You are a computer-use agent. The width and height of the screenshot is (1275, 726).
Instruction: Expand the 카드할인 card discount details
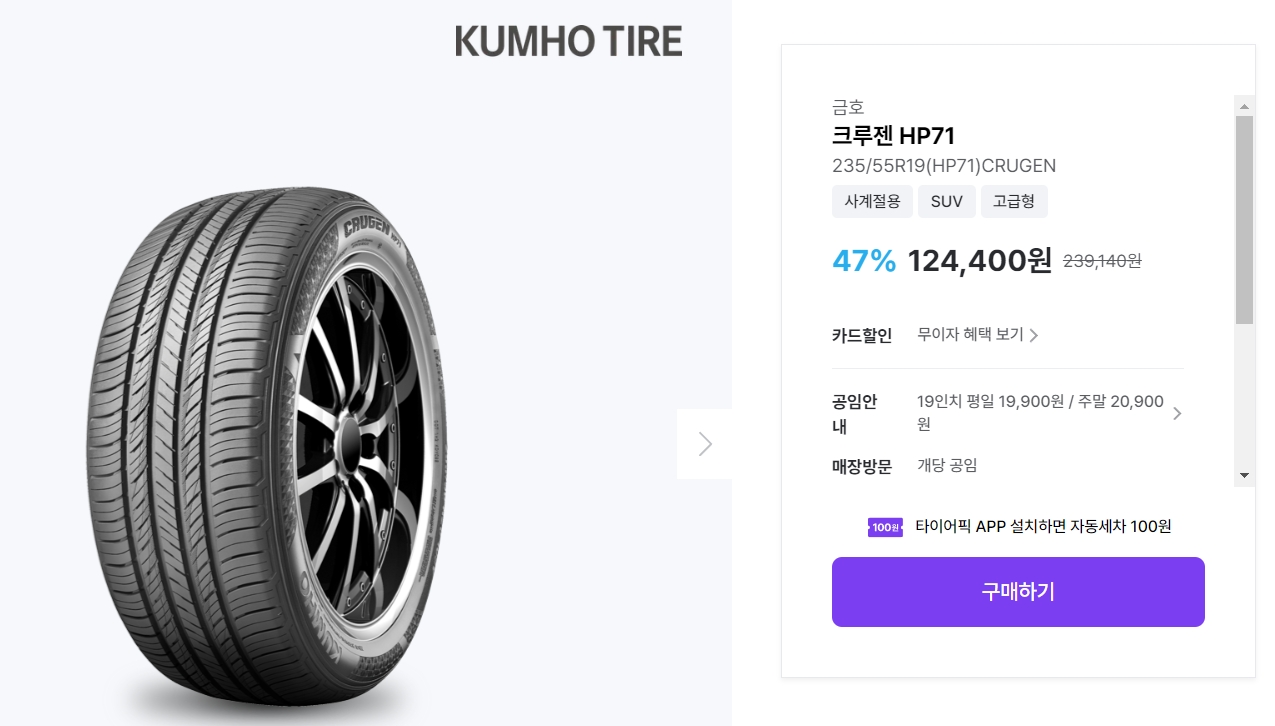pyautogui.click(x=971, y=335)
